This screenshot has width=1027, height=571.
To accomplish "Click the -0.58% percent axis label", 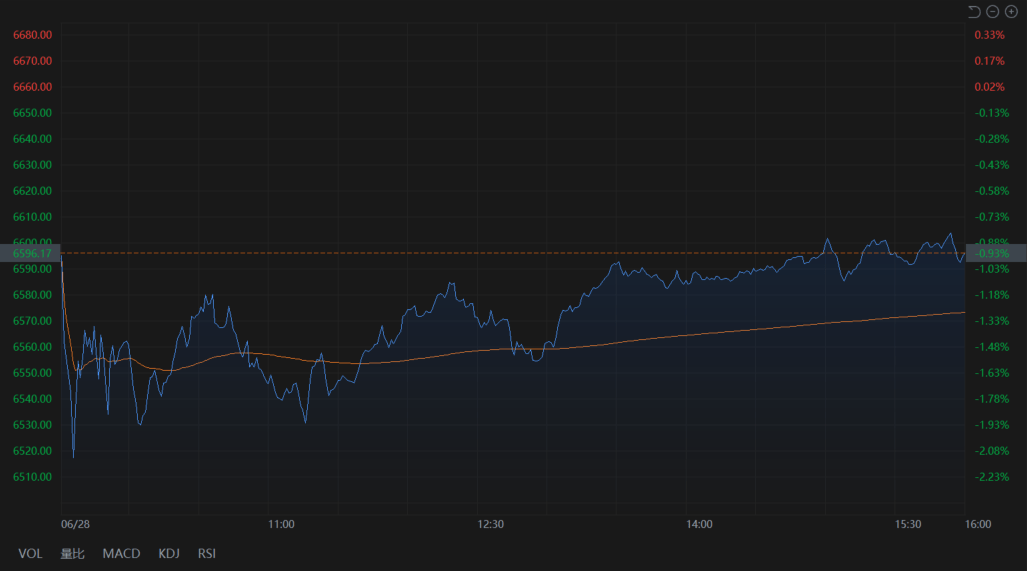I will point(992,191).
